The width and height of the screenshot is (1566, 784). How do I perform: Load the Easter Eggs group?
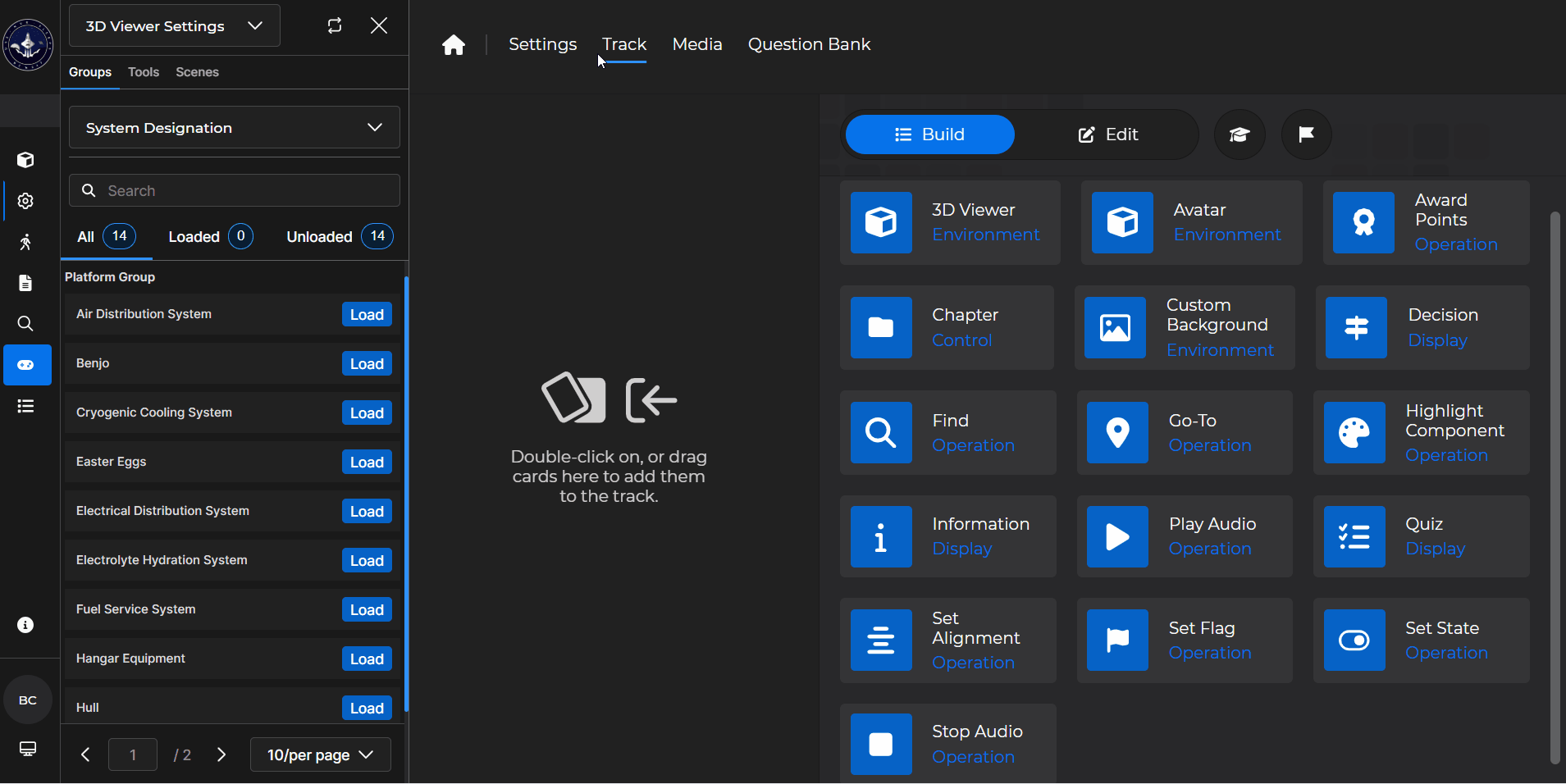367,463
